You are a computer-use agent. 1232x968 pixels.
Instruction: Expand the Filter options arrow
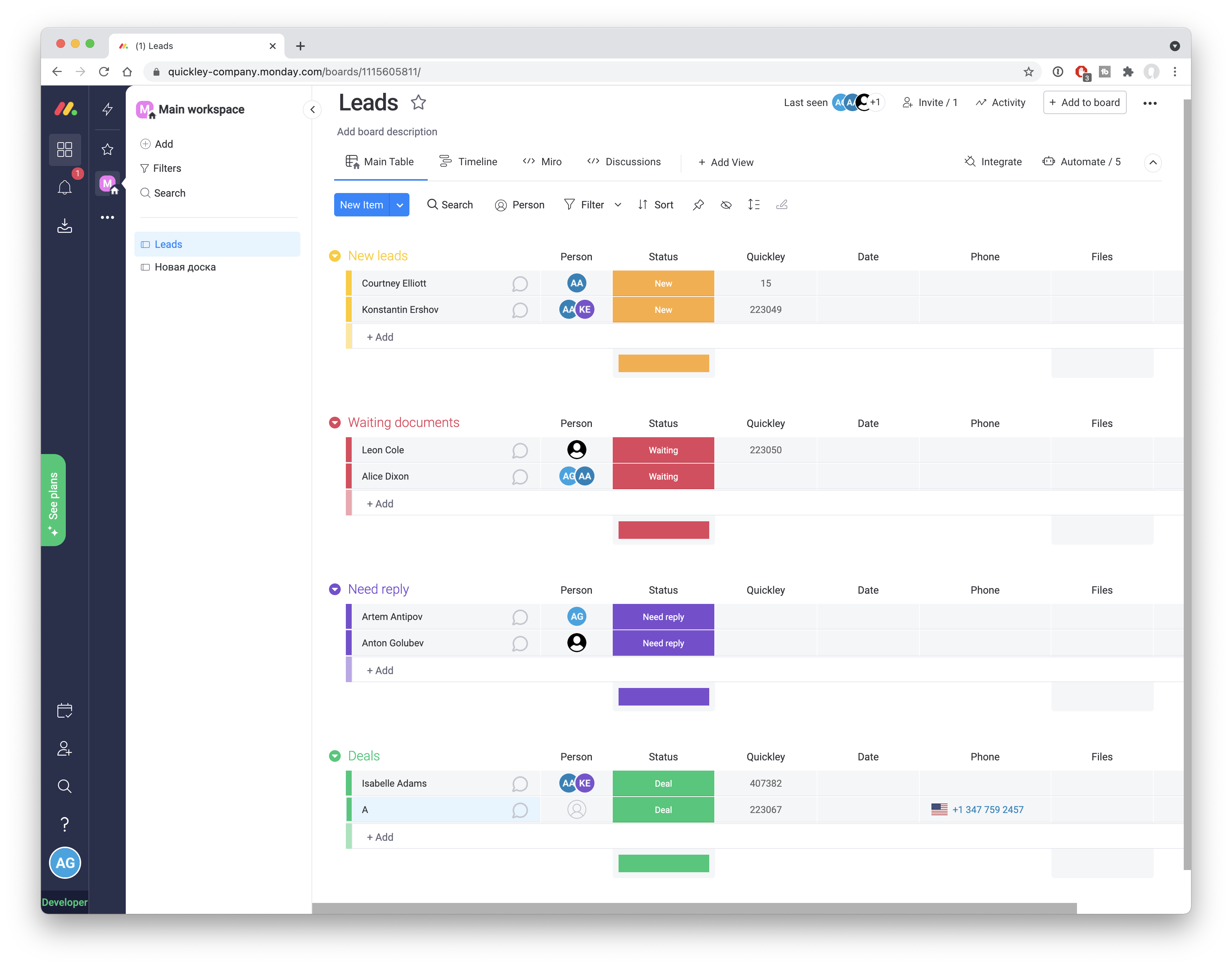click(618, 205)
